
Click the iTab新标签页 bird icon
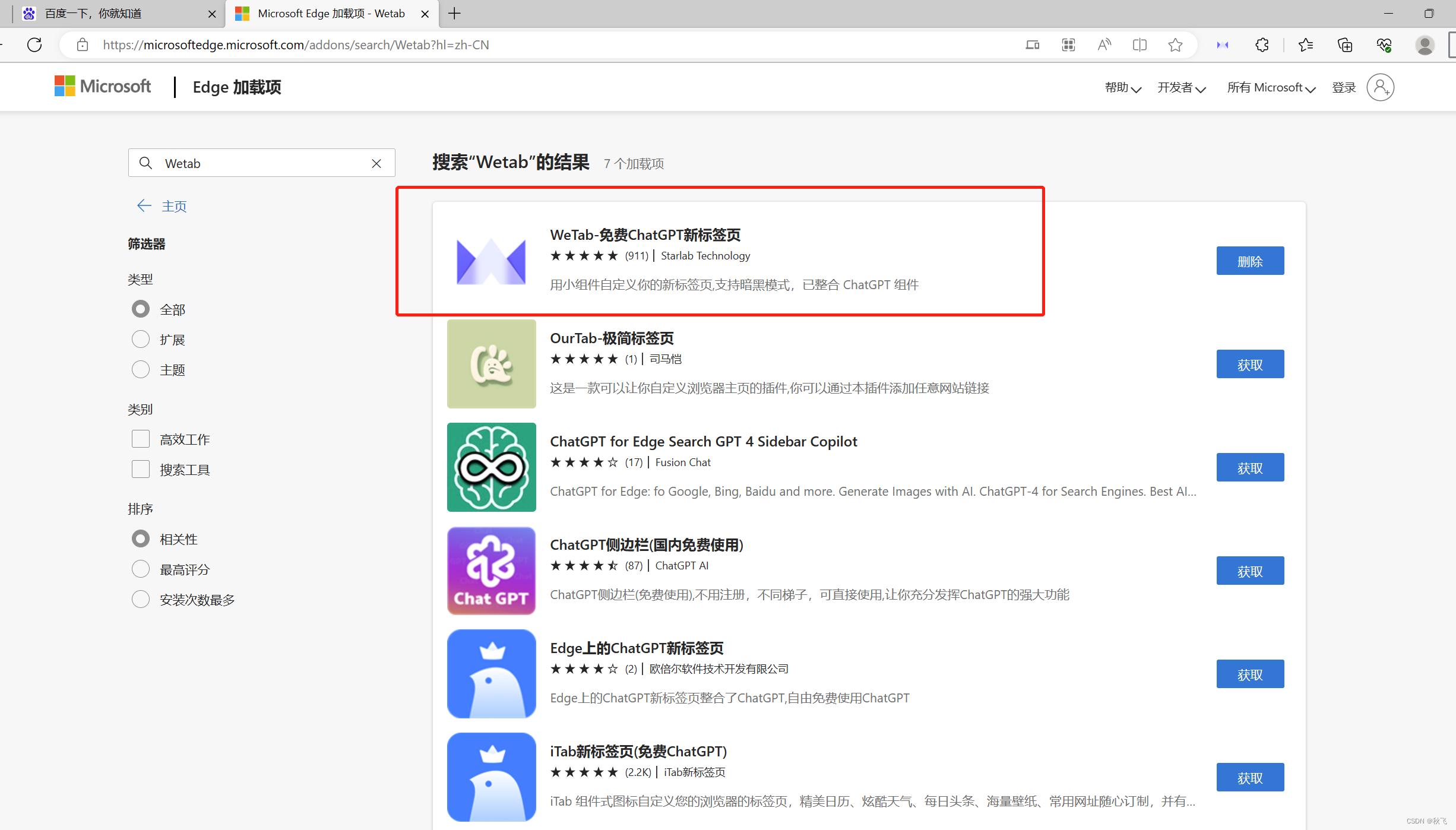pos(491,777)
